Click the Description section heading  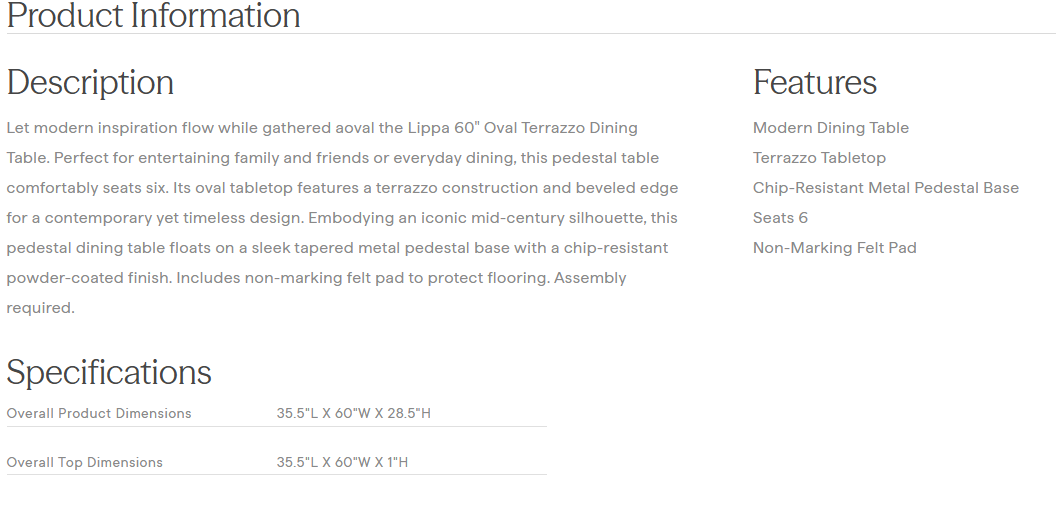(x=90, y=82)
